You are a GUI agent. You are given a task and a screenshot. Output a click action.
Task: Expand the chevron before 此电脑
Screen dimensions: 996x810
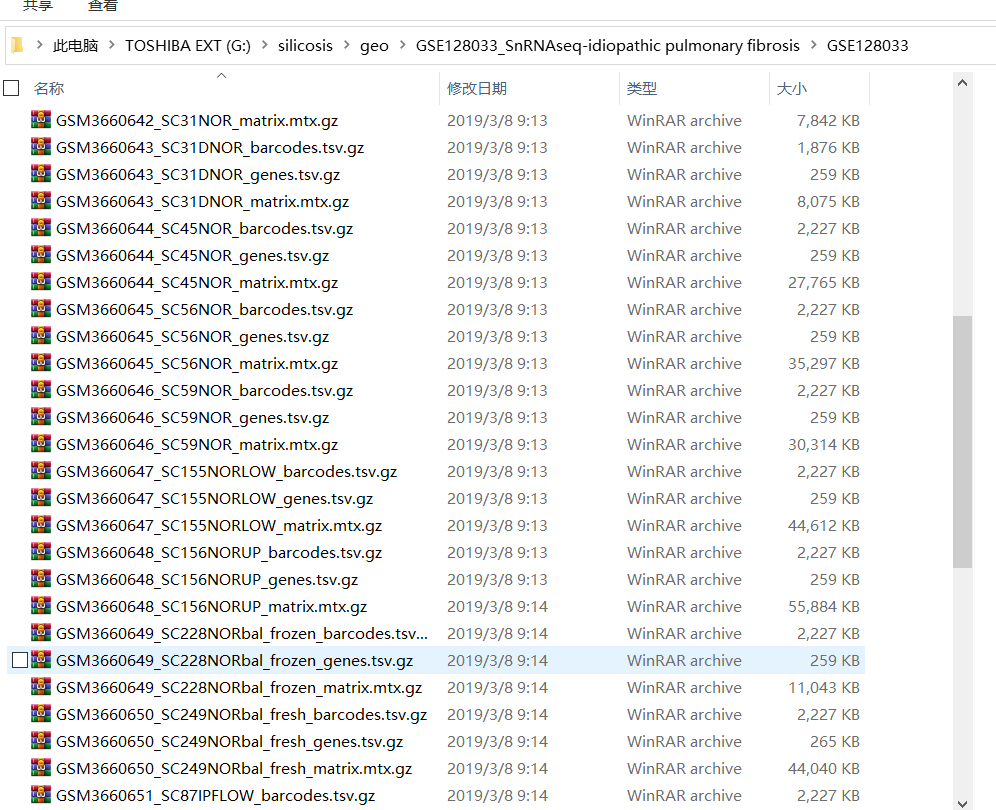[x=39, y=45]
